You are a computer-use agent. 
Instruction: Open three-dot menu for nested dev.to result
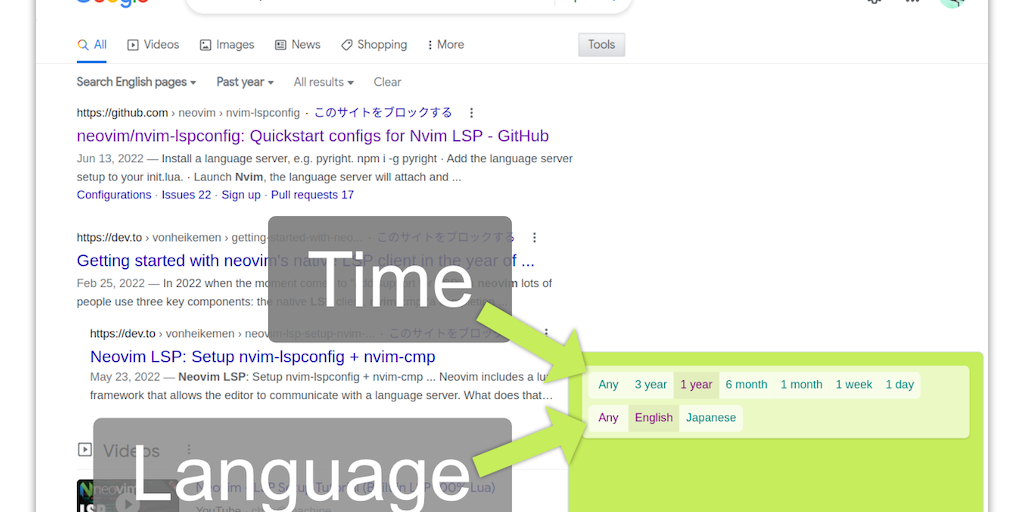click(x=547, y=333)
